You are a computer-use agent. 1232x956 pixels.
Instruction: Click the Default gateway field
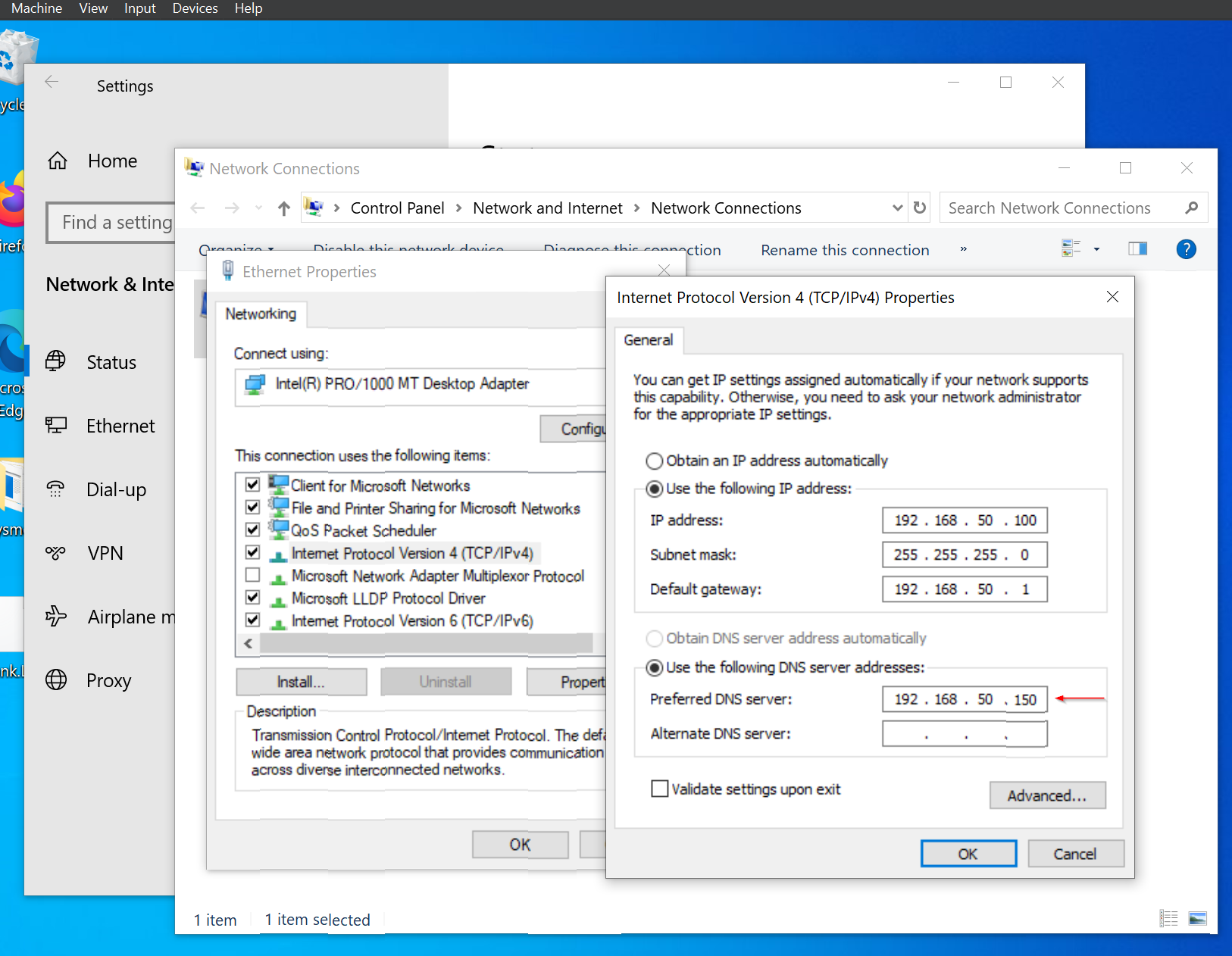click(965, 589)
